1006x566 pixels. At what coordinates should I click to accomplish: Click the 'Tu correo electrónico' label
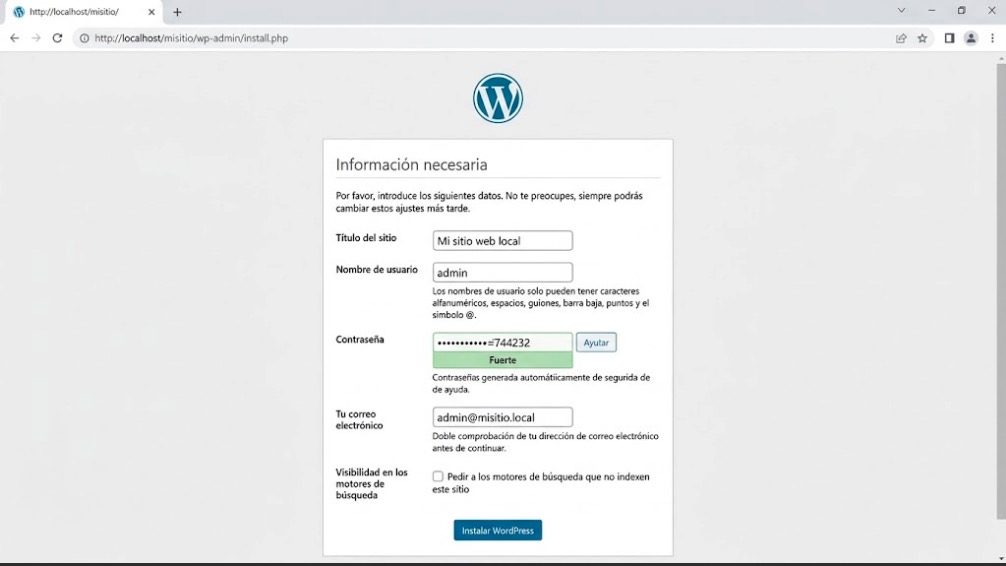(359, 420)
